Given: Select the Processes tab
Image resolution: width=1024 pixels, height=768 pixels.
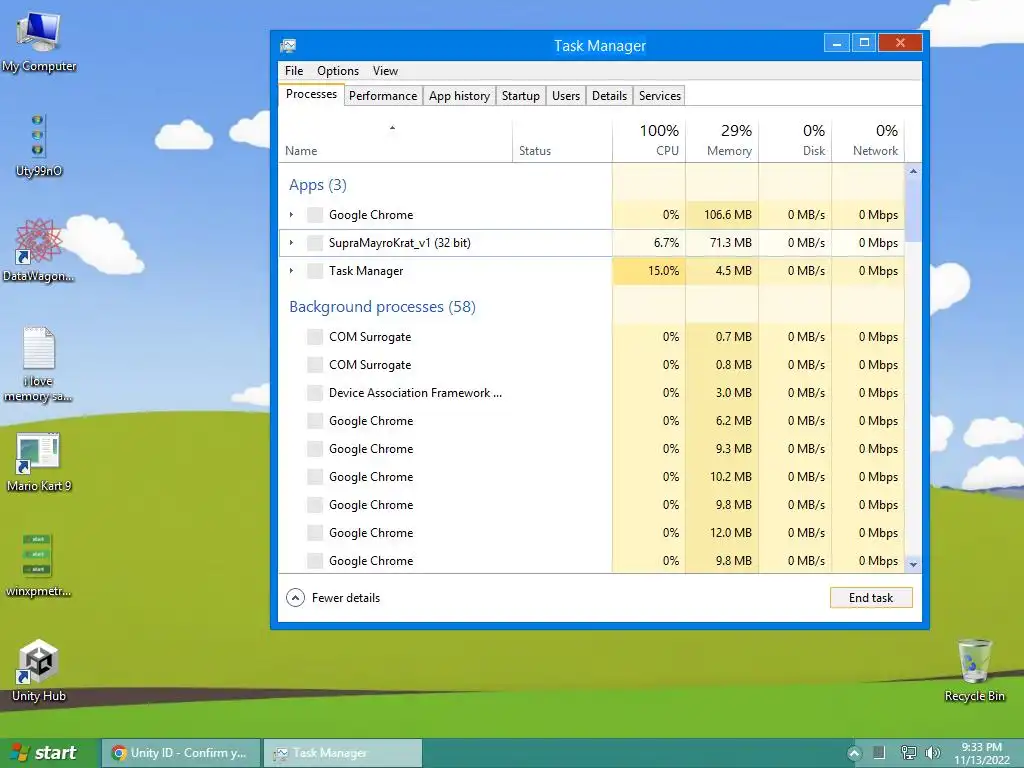Looking at the screenshot, I should click(x=312, y=95).
